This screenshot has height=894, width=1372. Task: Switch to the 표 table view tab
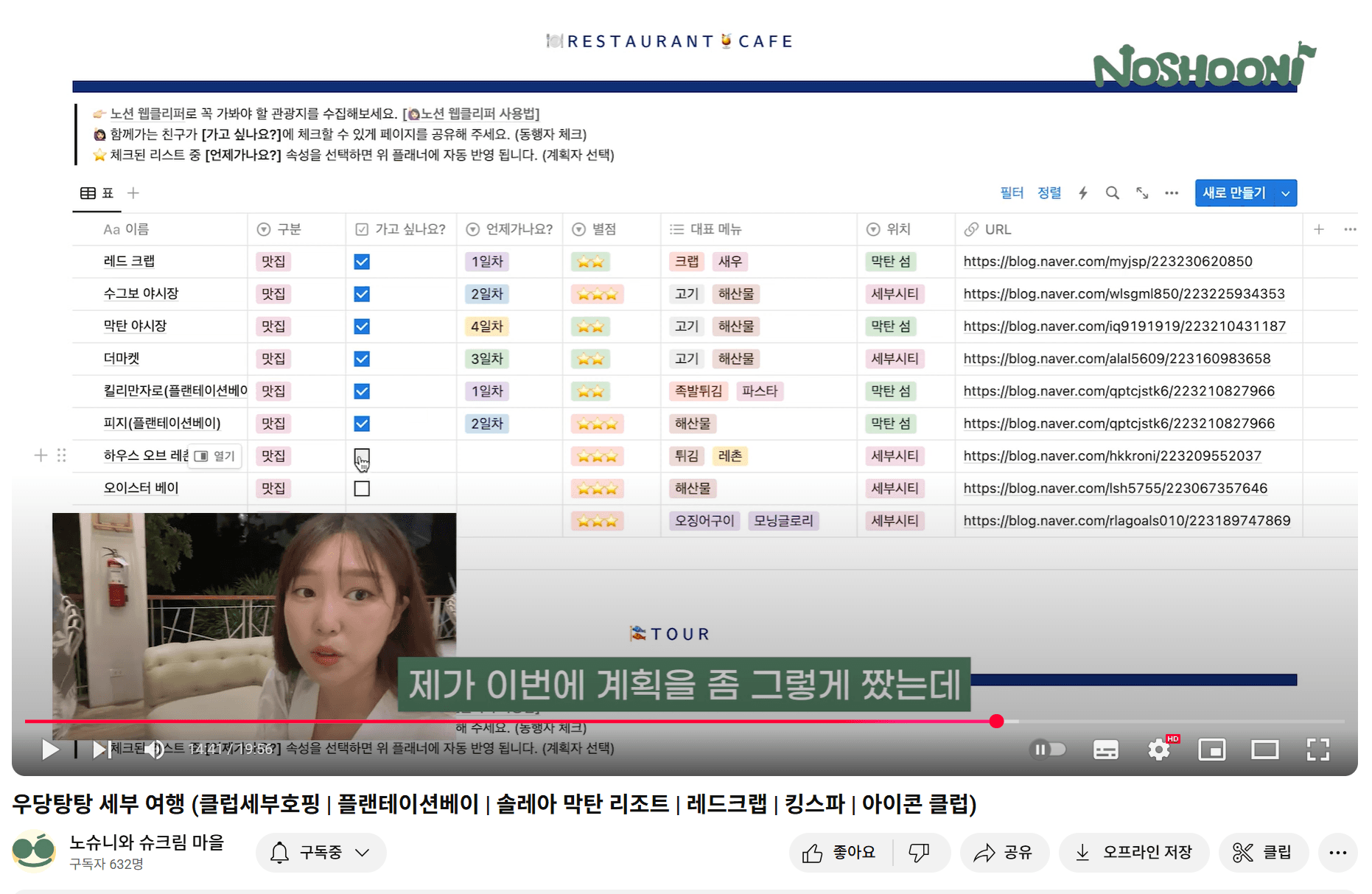[x=97, y=192]
